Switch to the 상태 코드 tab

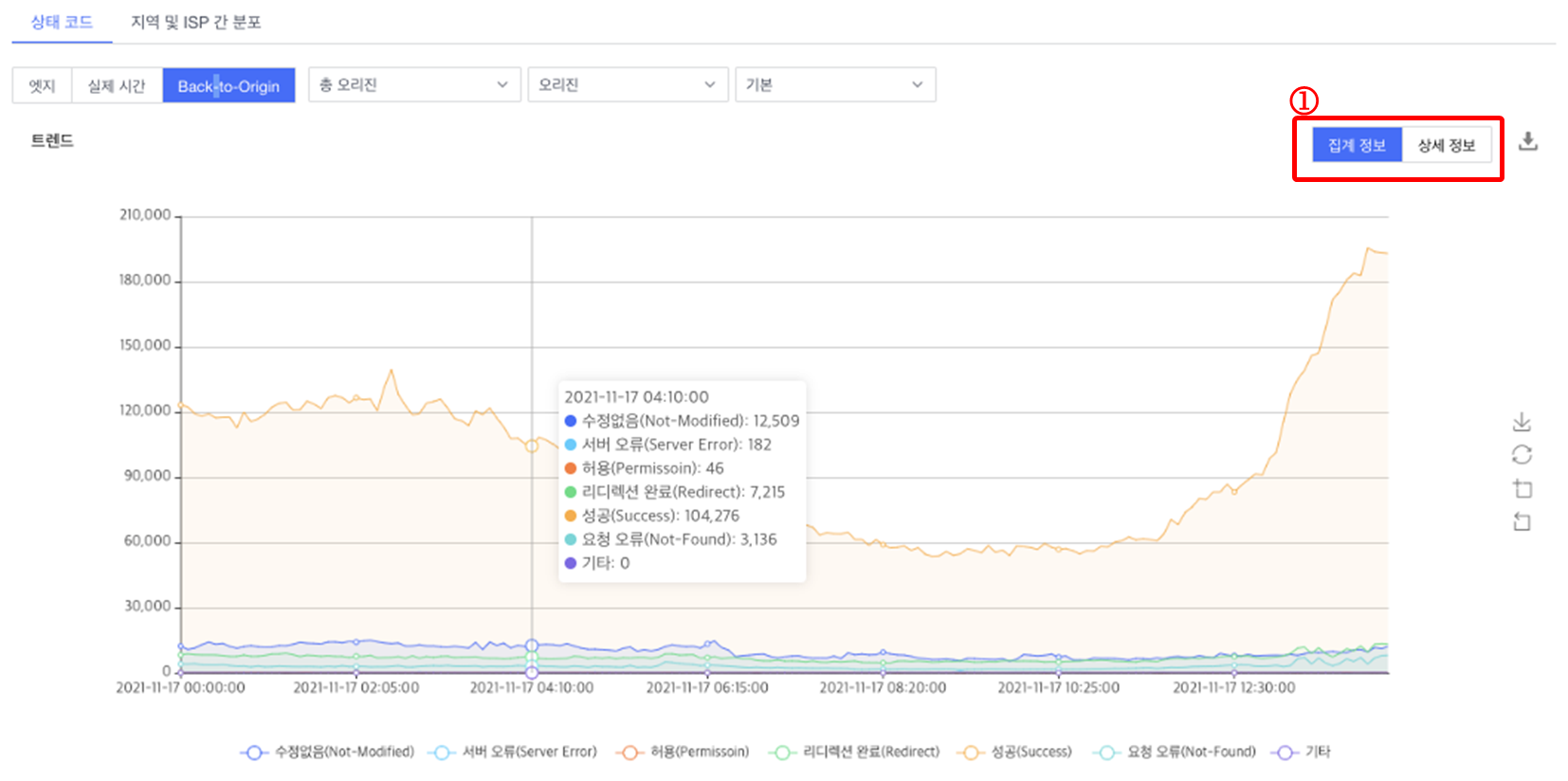point(62,22)
